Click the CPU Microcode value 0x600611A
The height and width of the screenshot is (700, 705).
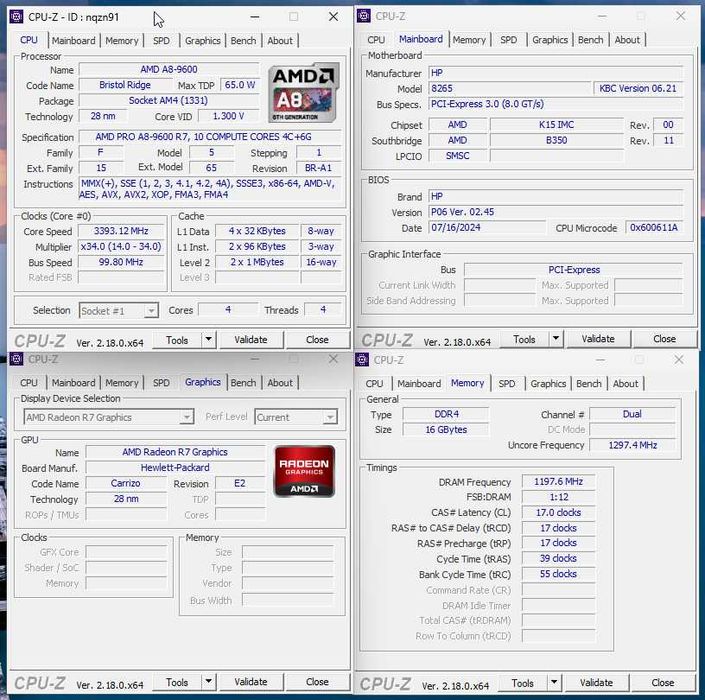tap(654, 227)
